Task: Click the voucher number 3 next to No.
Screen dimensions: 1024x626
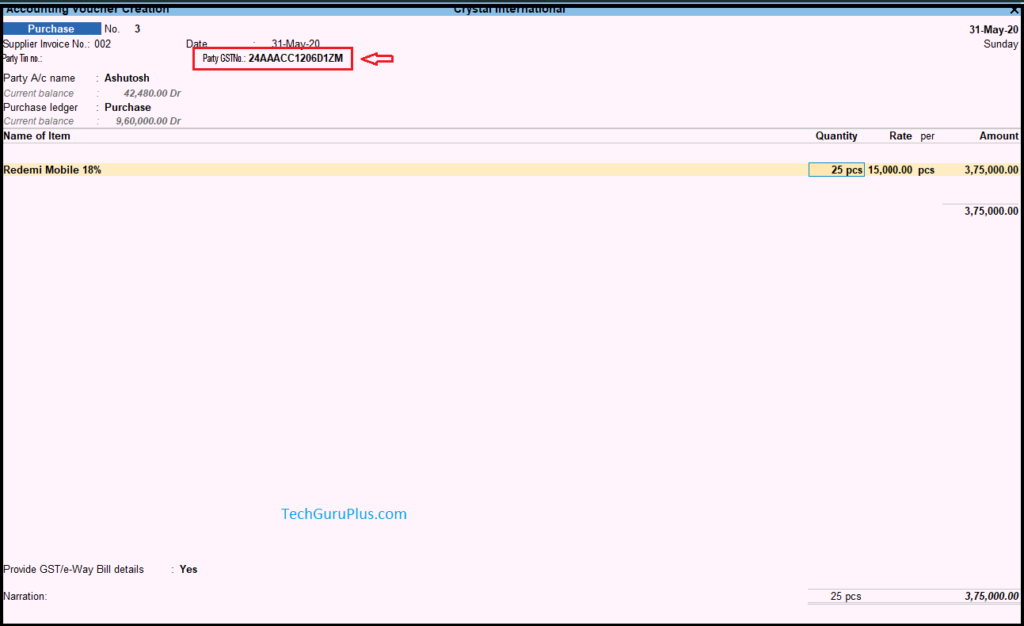Action: click(137, 29)
